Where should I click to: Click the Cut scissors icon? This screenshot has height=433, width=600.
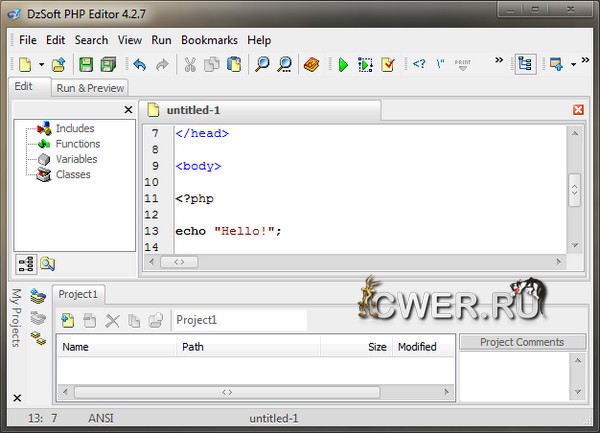[x=190, y=65]
